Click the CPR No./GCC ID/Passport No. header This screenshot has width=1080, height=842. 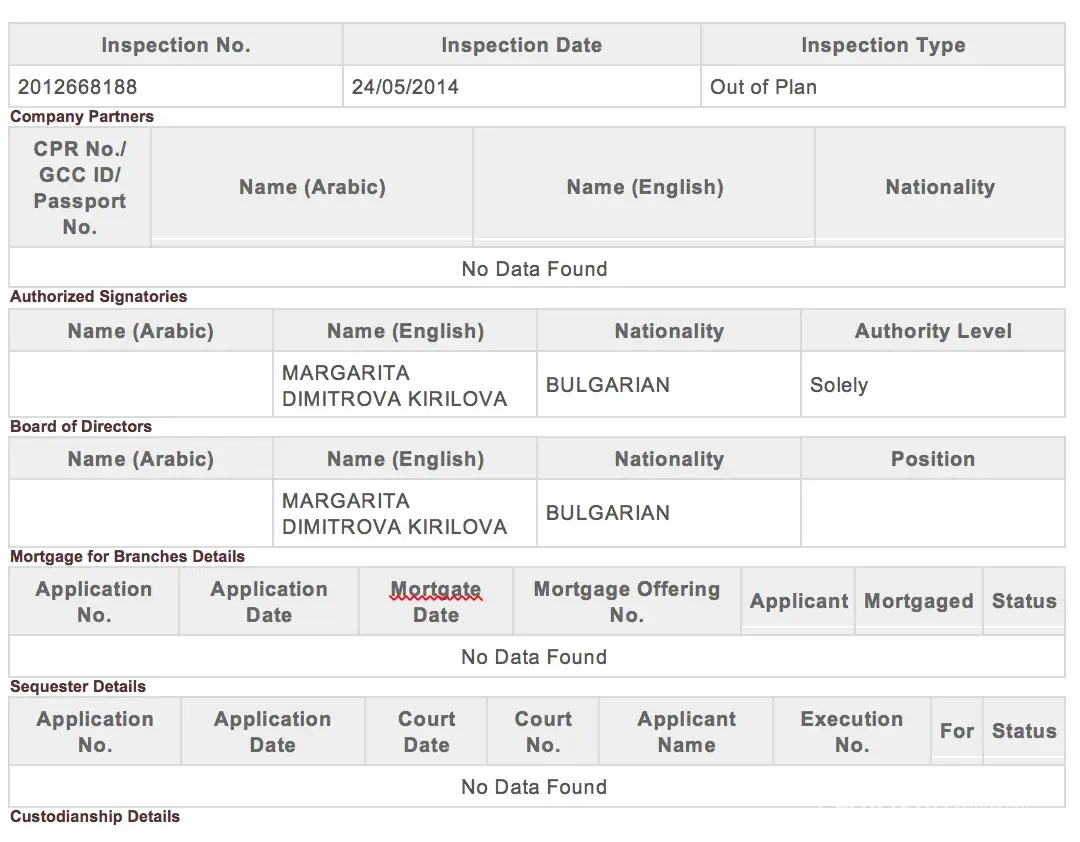pos(80,187)
